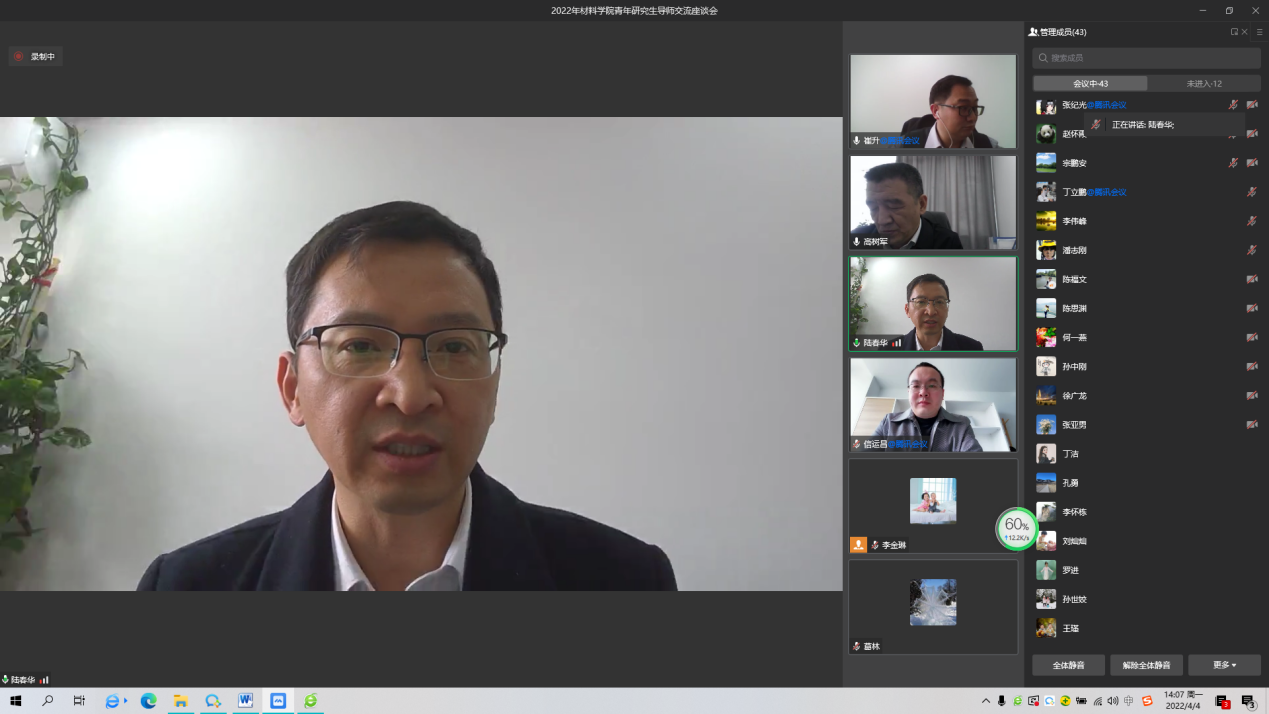Toggle camera for 宗鹏安

(x=1251, y=163)
